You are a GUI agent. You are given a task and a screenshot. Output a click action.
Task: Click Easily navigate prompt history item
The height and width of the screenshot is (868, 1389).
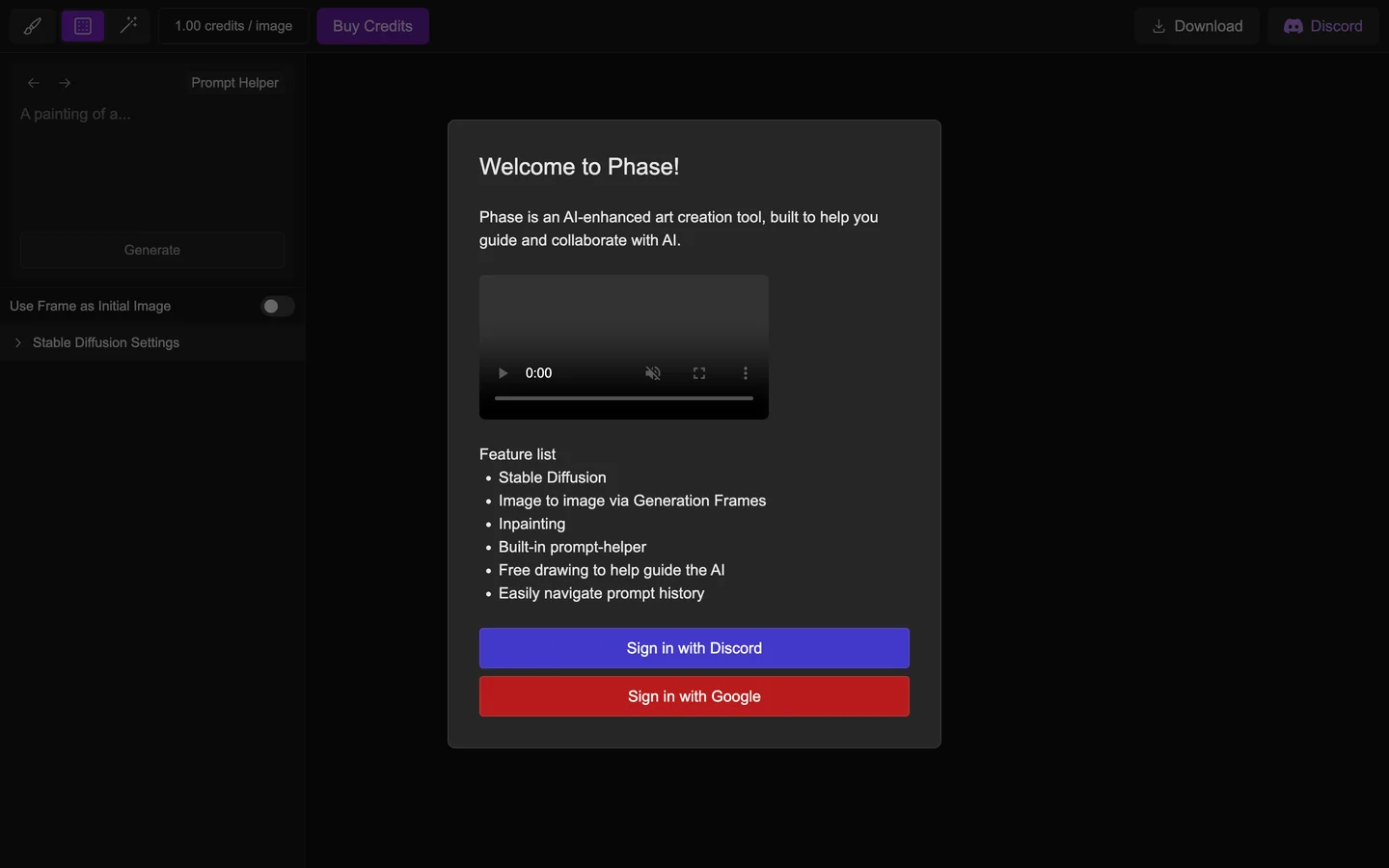pyautogui.click(x=602, y=593)
